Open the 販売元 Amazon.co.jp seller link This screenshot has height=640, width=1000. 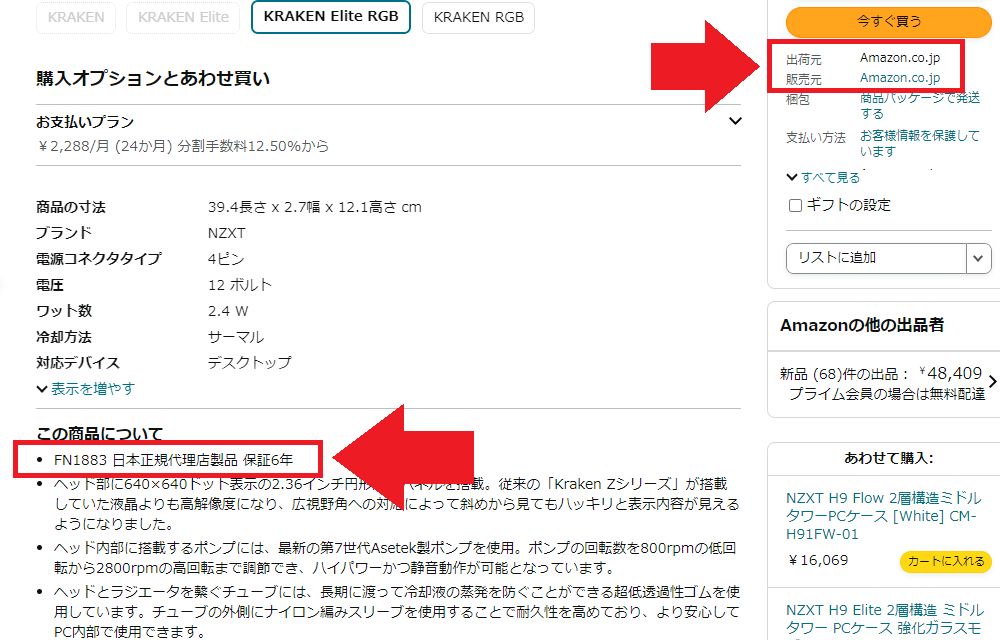pos(900,78)
